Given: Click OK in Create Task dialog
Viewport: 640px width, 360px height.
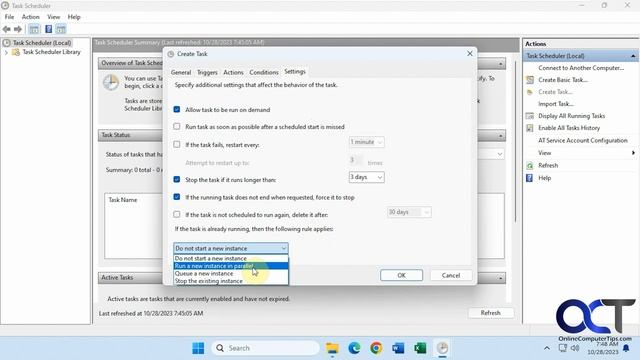Looking at the screenshot, I should [402, 275].
